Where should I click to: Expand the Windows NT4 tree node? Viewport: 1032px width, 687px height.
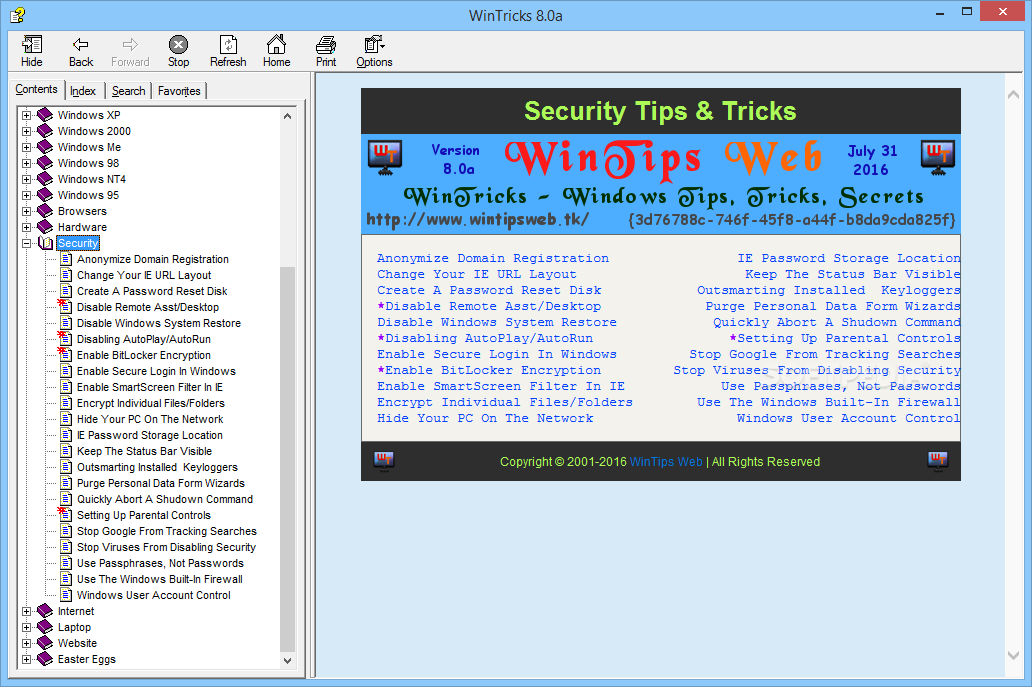(26, 179)
